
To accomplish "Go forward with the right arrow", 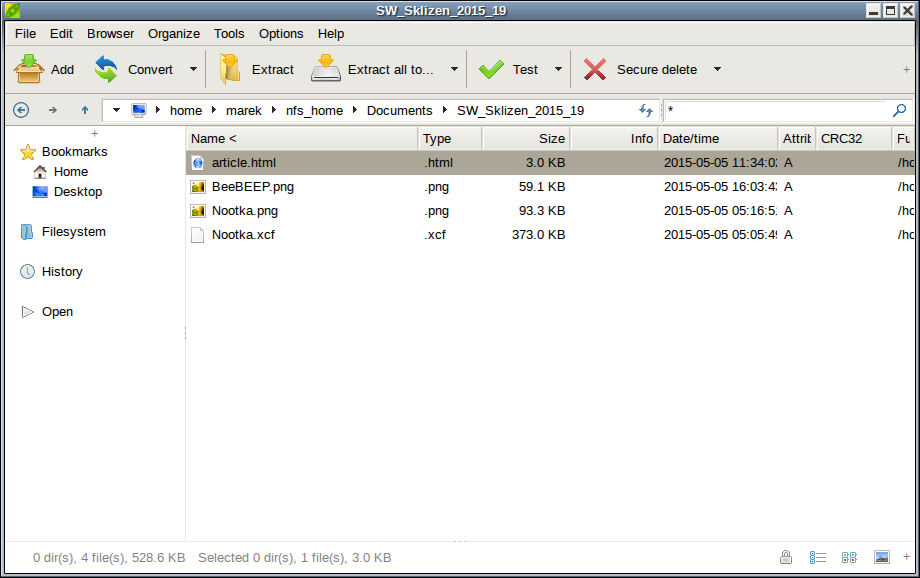I will (x=53, y=110).
